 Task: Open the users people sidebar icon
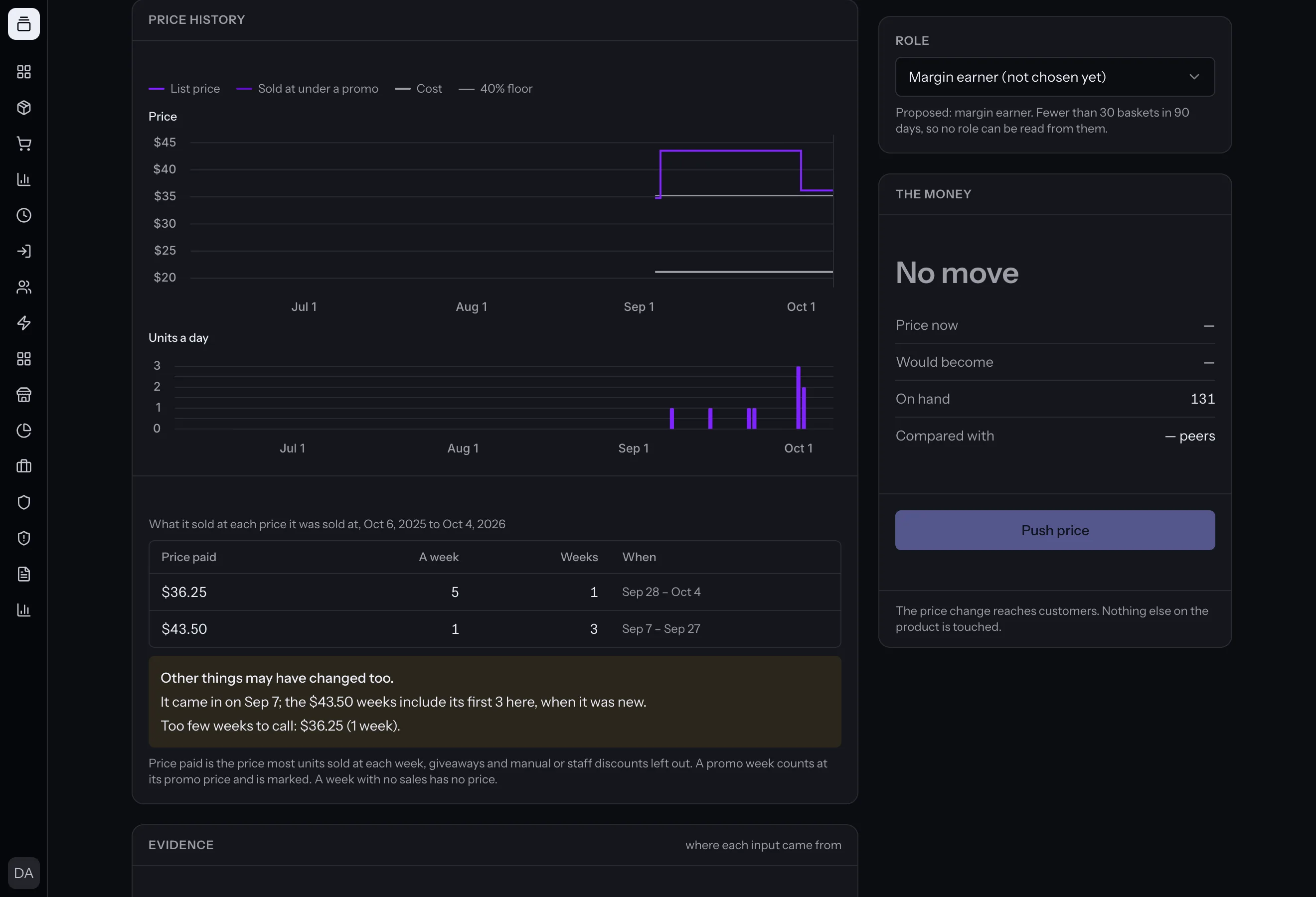(24, 287)
